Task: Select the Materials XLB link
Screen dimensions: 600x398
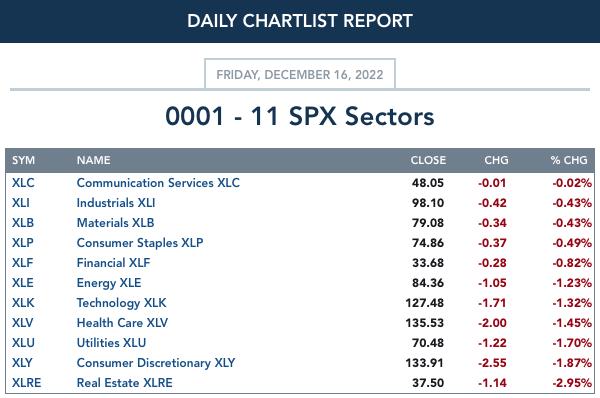Action: click(x=116, y=223)
